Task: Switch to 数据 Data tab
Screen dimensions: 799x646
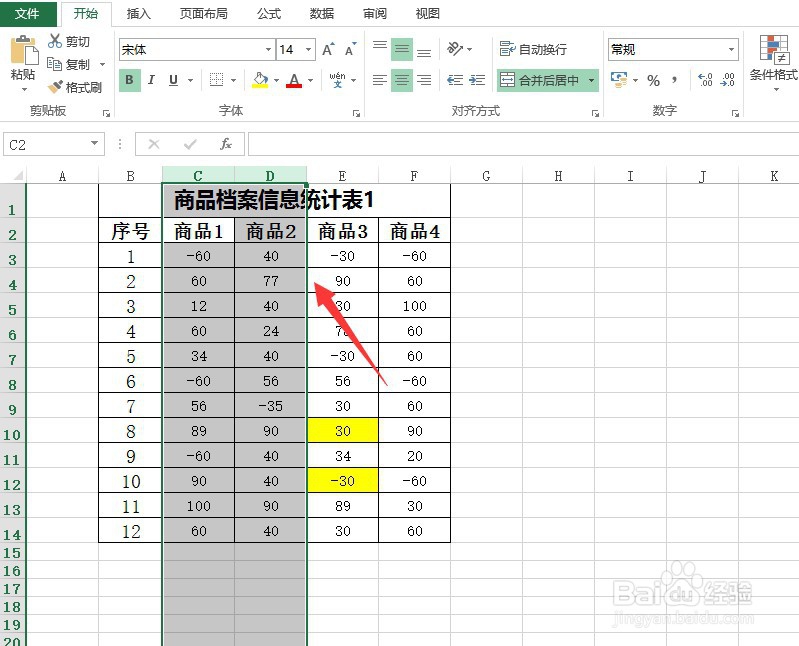Action: (322, 14)
